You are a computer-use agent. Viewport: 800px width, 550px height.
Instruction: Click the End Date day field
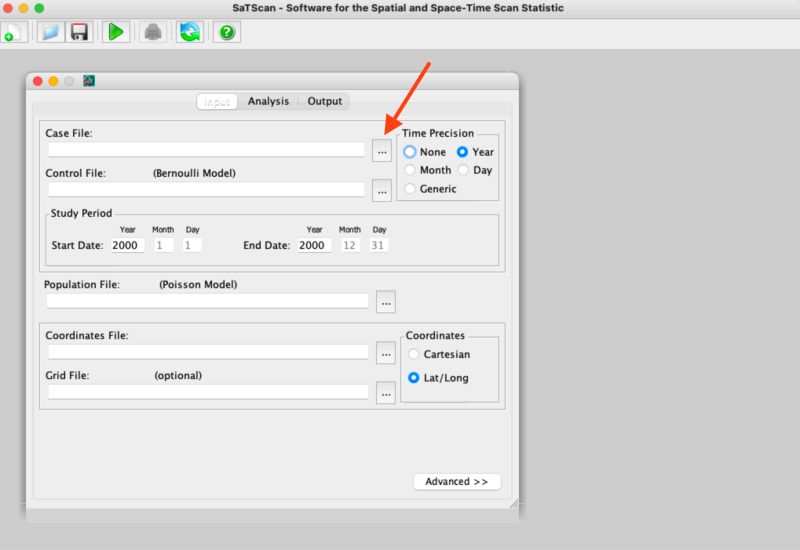pyautogui.click(x=379, y=245)
